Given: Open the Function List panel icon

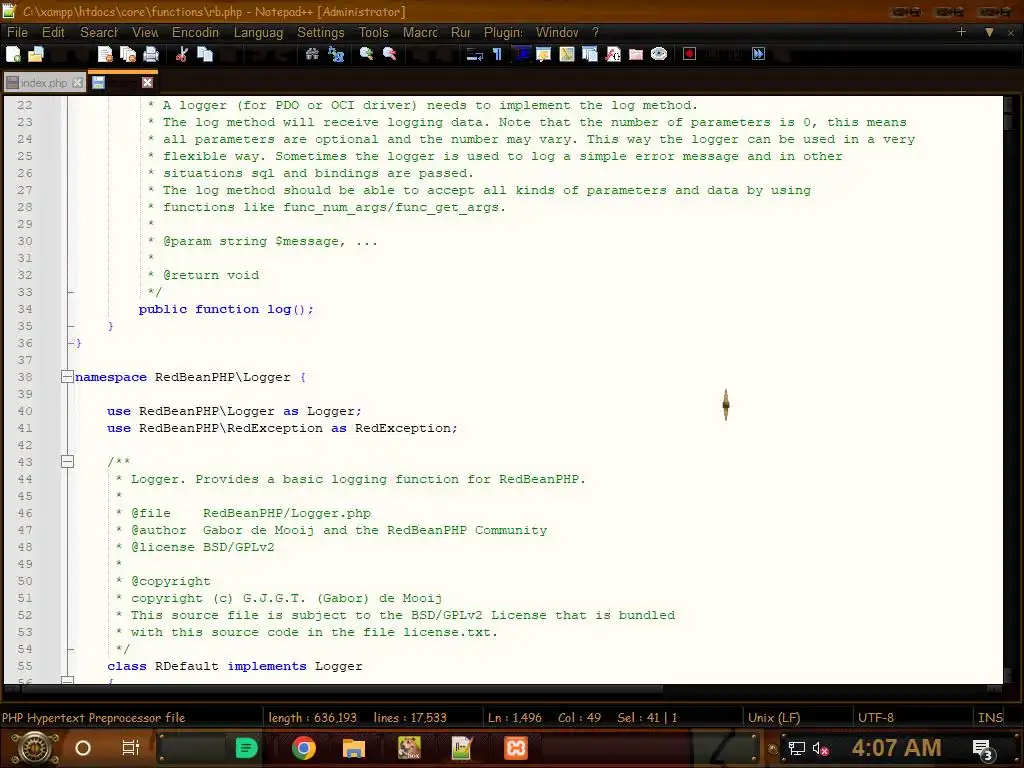Looking at the screenshot, I should pos(613,54).
